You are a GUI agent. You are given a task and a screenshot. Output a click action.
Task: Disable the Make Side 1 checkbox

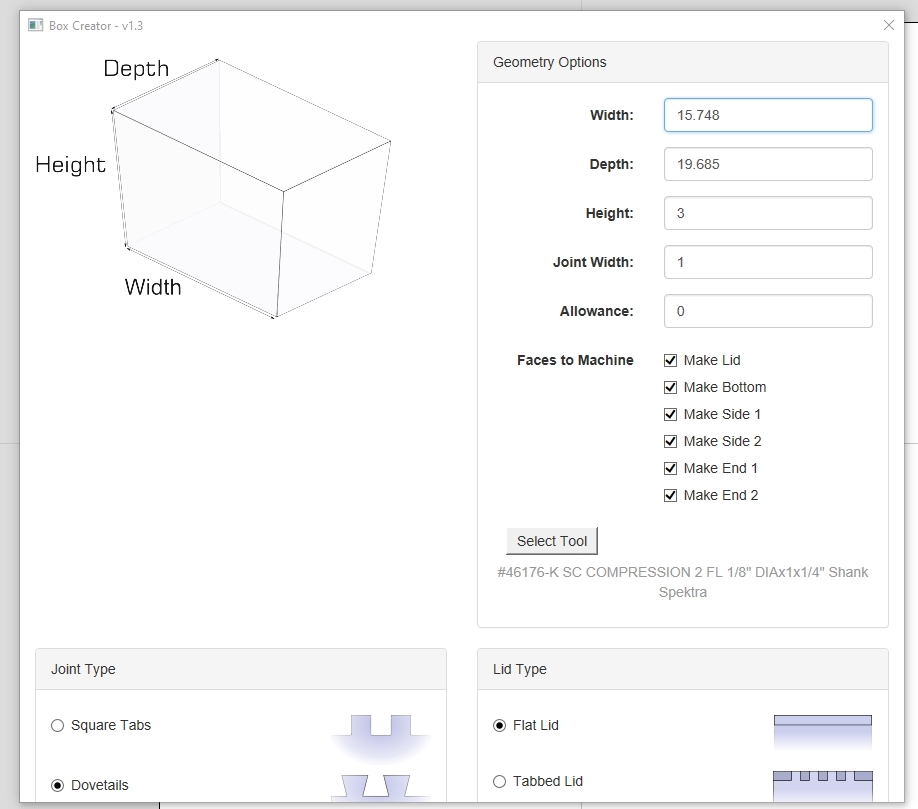click(671, 414)
